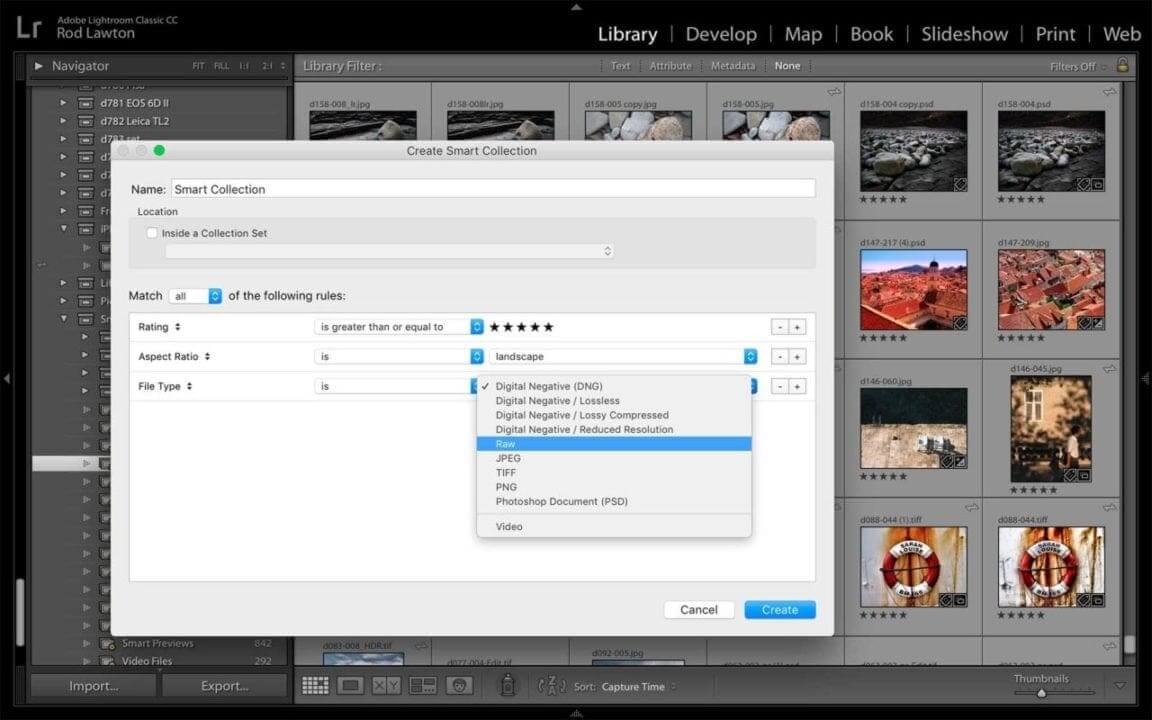Click plus button on Rating rule

pos(797,327)
